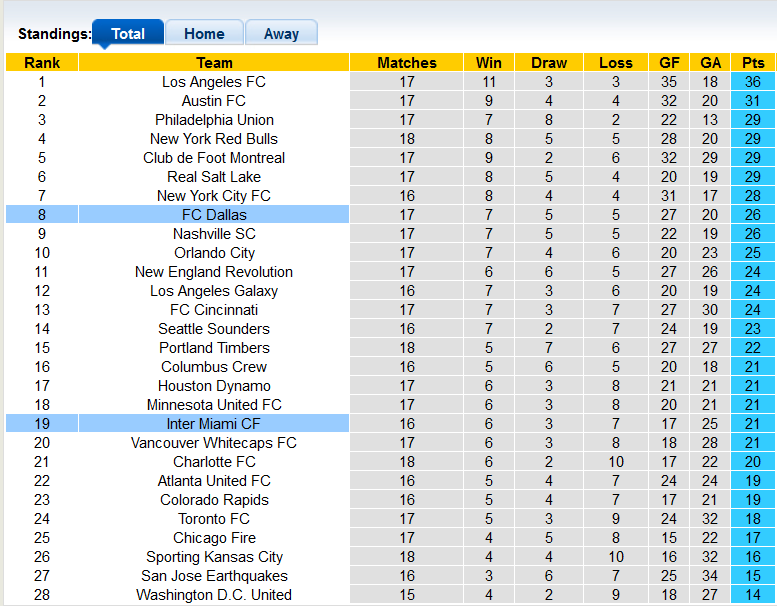777x606 pixels.
Task: Open Vancouver Whitecaps FC page
Action: (x=214, y=443)
